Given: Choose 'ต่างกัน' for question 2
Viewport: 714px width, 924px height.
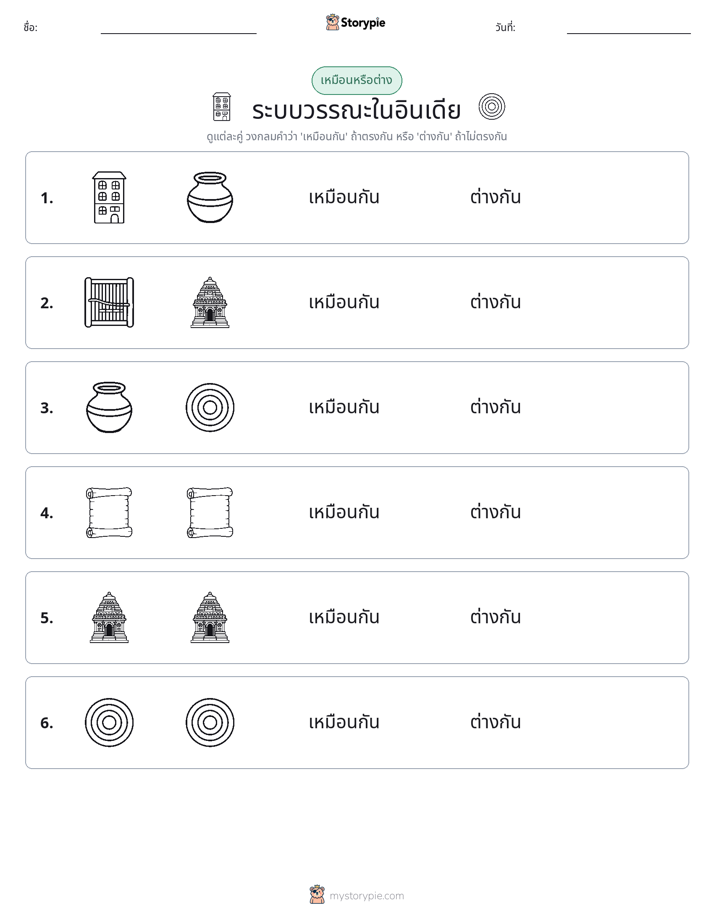Looking at the screenshot, I should 495,302.
